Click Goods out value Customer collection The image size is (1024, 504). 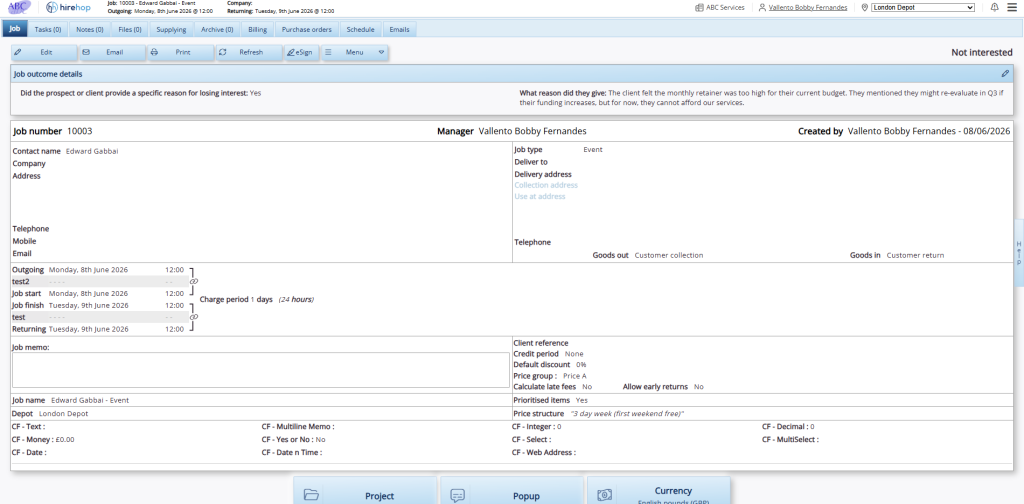[x=669, y=255]
